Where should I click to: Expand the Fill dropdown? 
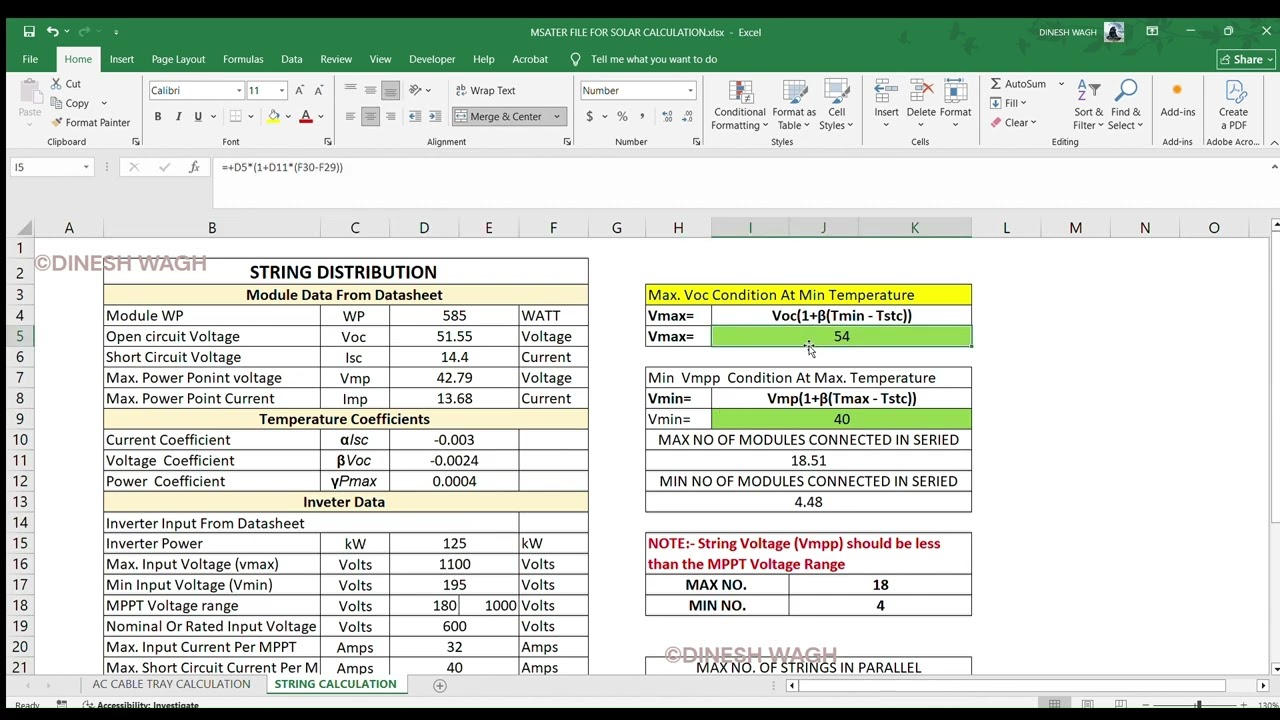pos(1024,103)
